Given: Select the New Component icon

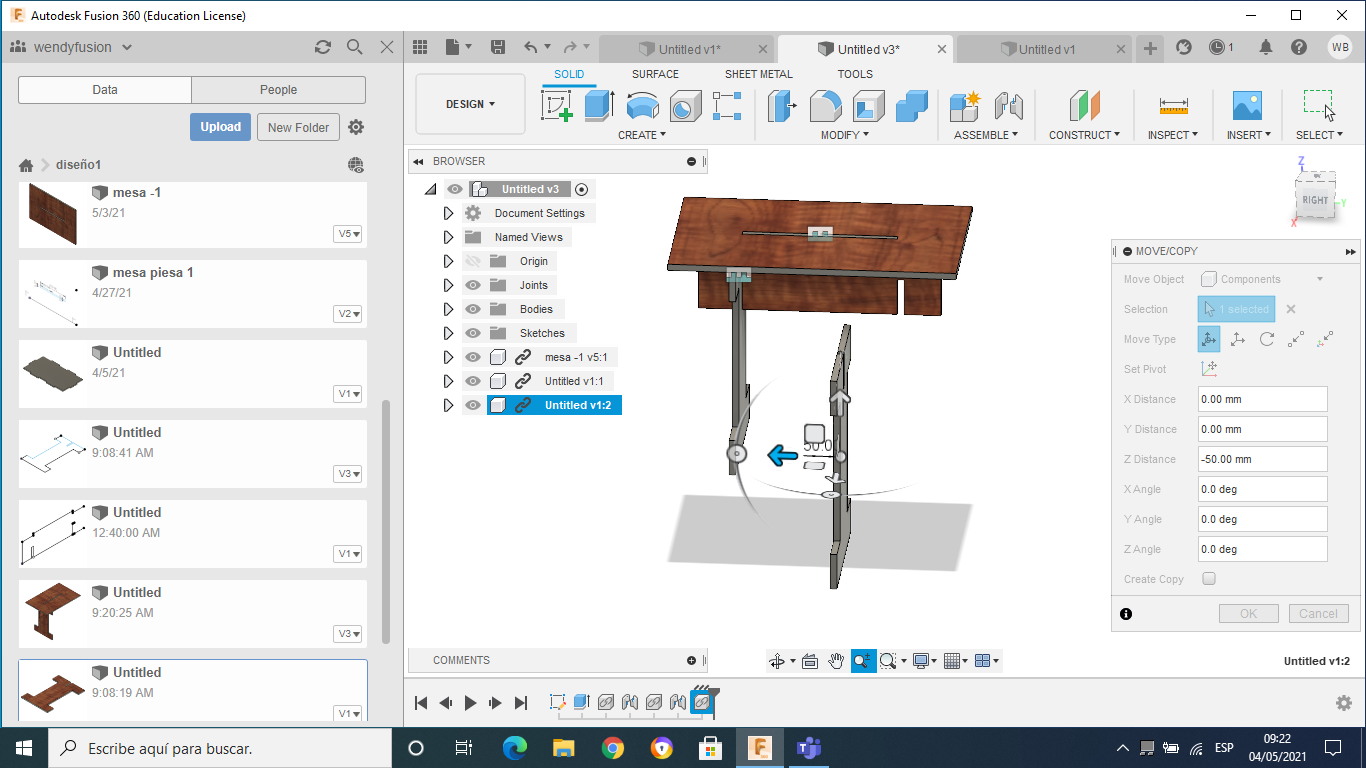Looking at the screenshot, I should click(965, 106).
